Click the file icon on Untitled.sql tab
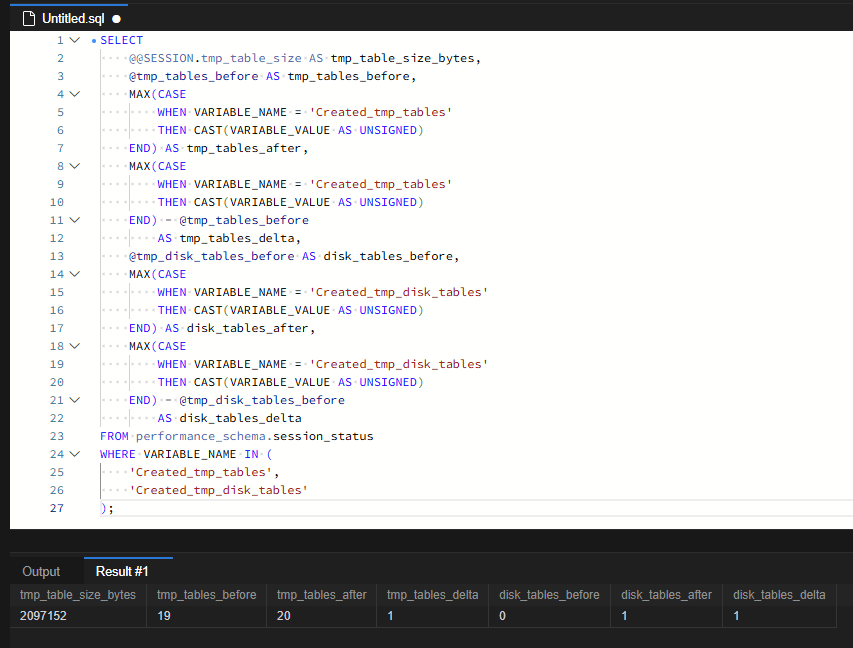 29,18
